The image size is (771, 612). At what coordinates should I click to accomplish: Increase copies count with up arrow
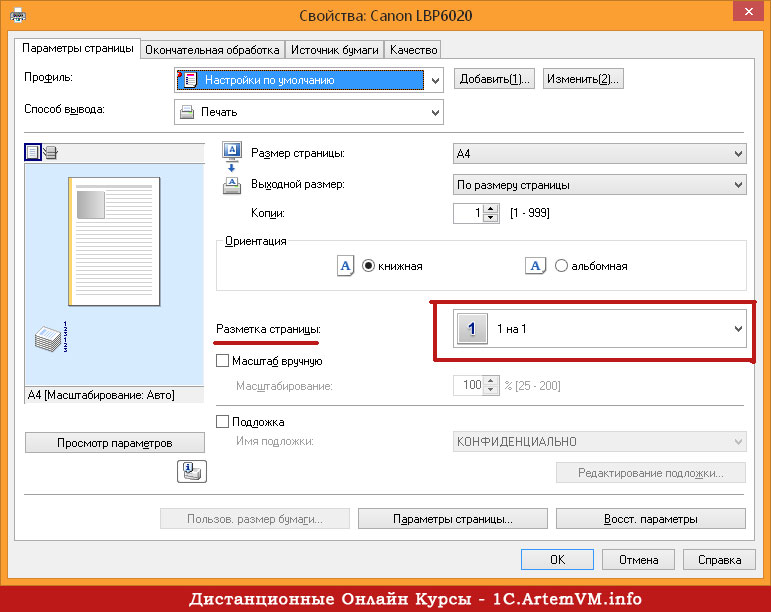[490, 209]
